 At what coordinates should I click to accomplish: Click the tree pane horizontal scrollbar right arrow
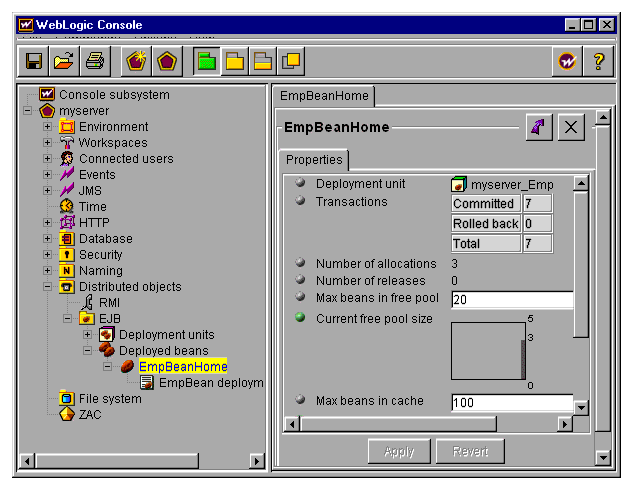click(257, 461)
